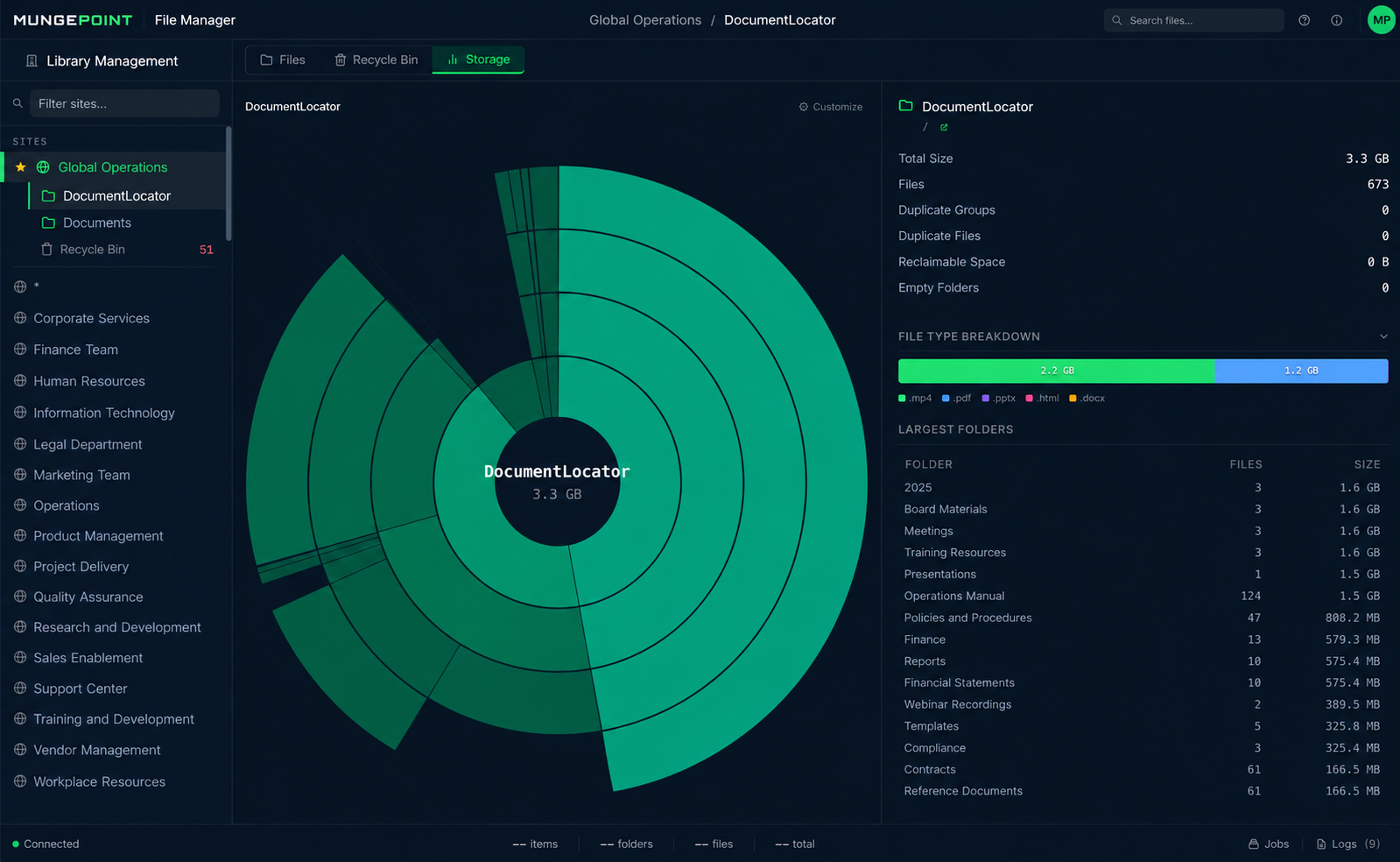Open sidebar Recycle Bin with 51 items
The image size is (1400, 862).
tap(127, 250)
